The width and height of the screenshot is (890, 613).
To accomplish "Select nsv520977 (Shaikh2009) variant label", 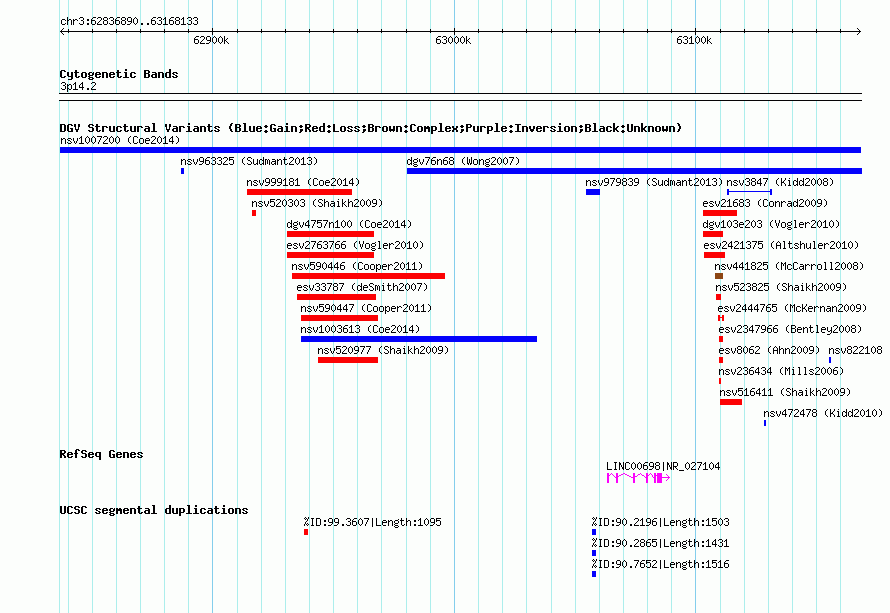I will click(x=383, y=350).
